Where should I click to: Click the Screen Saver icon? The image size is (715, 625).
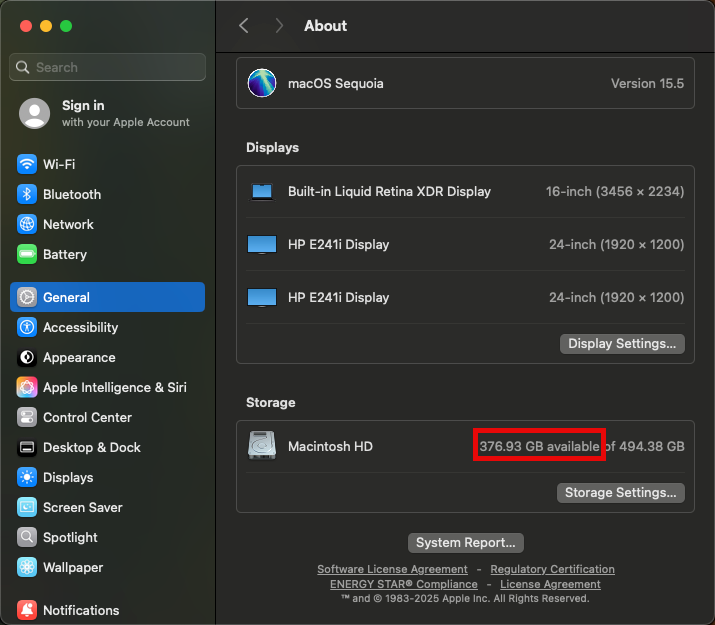coord(27,507)
